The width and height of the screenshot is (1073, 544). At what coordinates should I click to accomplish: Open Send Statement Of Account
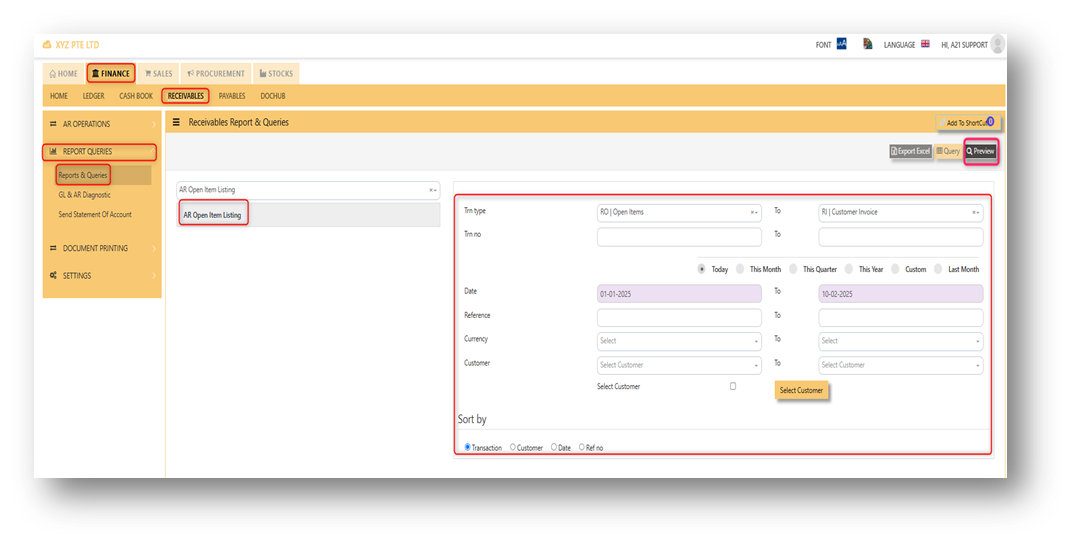(94, 214)
